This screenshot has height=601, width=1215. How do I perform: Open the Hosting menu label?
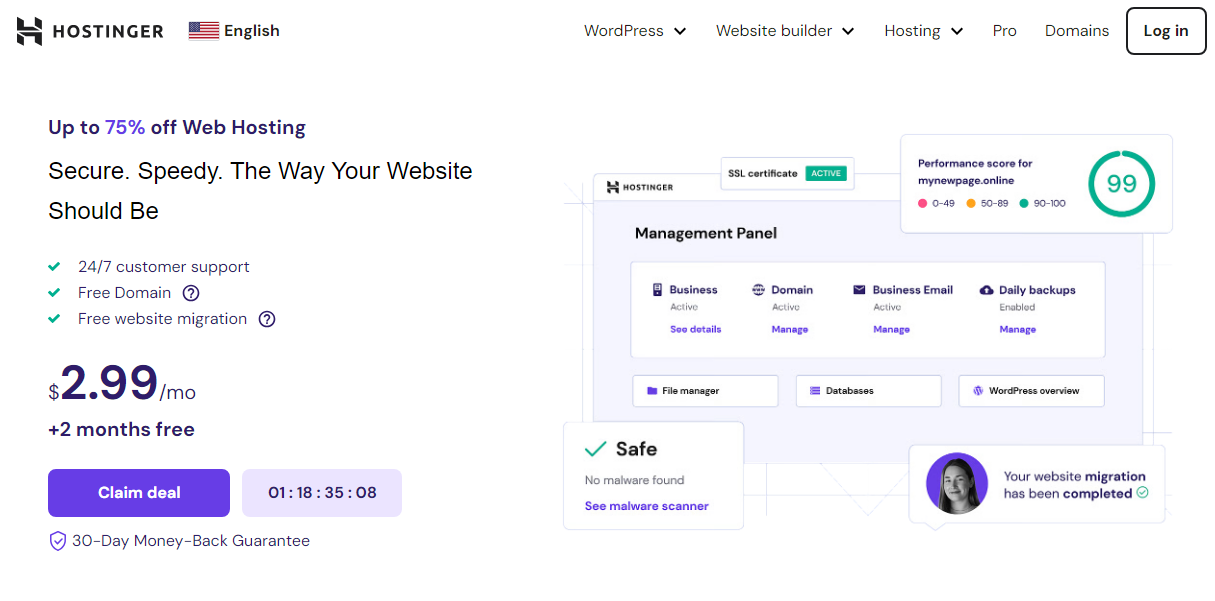click(912, 31)
